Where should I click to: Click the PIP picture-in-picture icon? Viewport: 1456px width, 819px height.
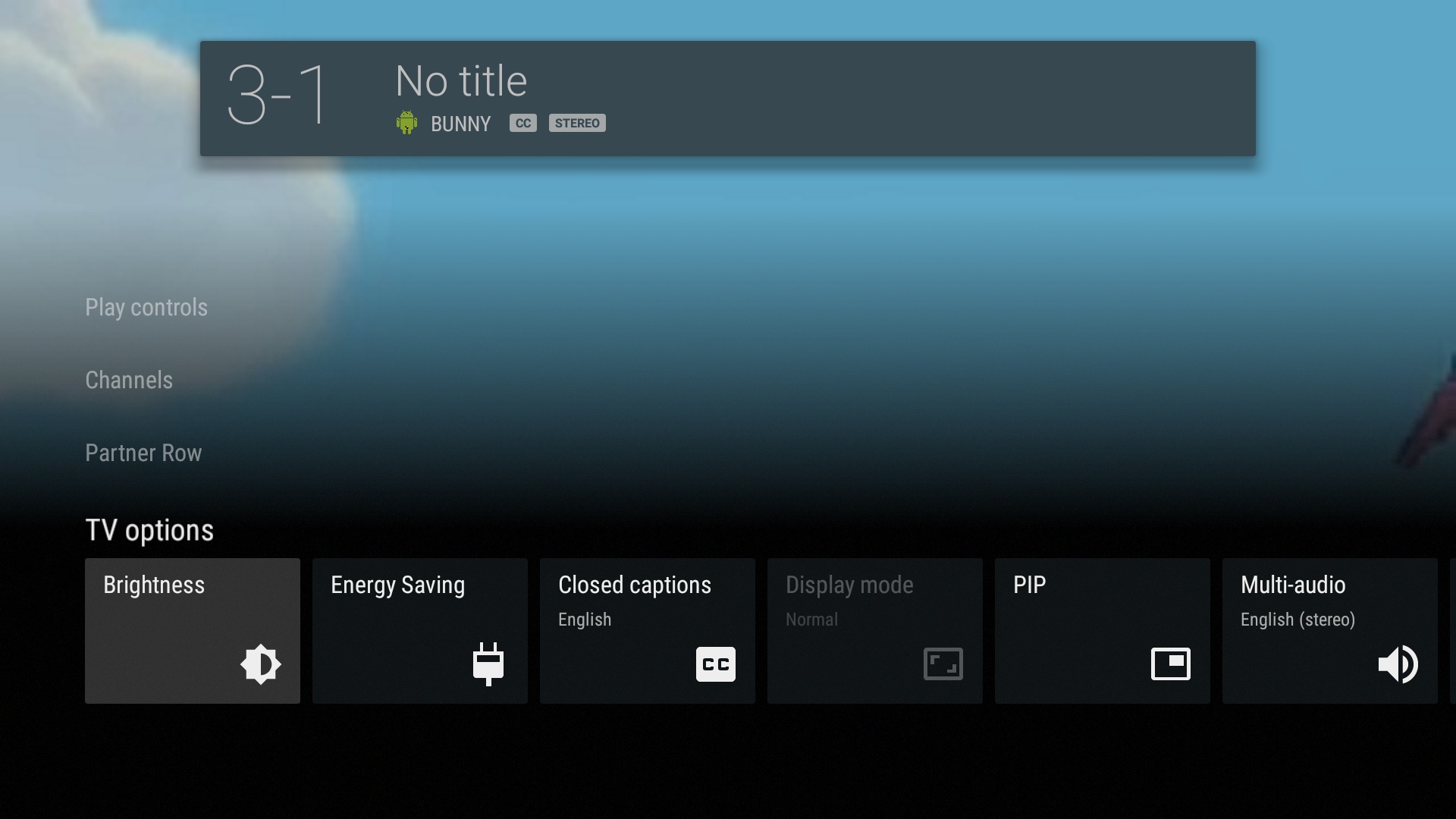pos(1170,664)
